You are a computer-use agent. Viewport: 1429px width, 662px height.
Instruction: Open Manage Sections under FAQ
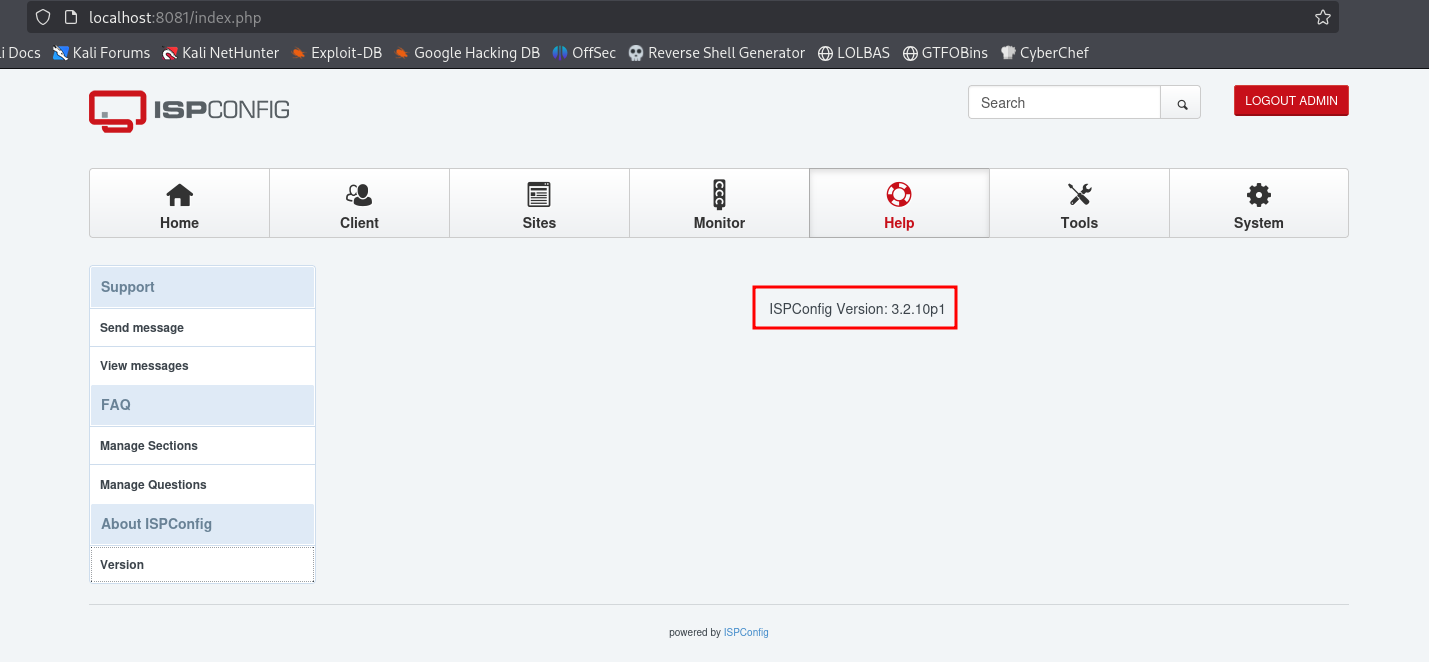[x=149, y=446]
